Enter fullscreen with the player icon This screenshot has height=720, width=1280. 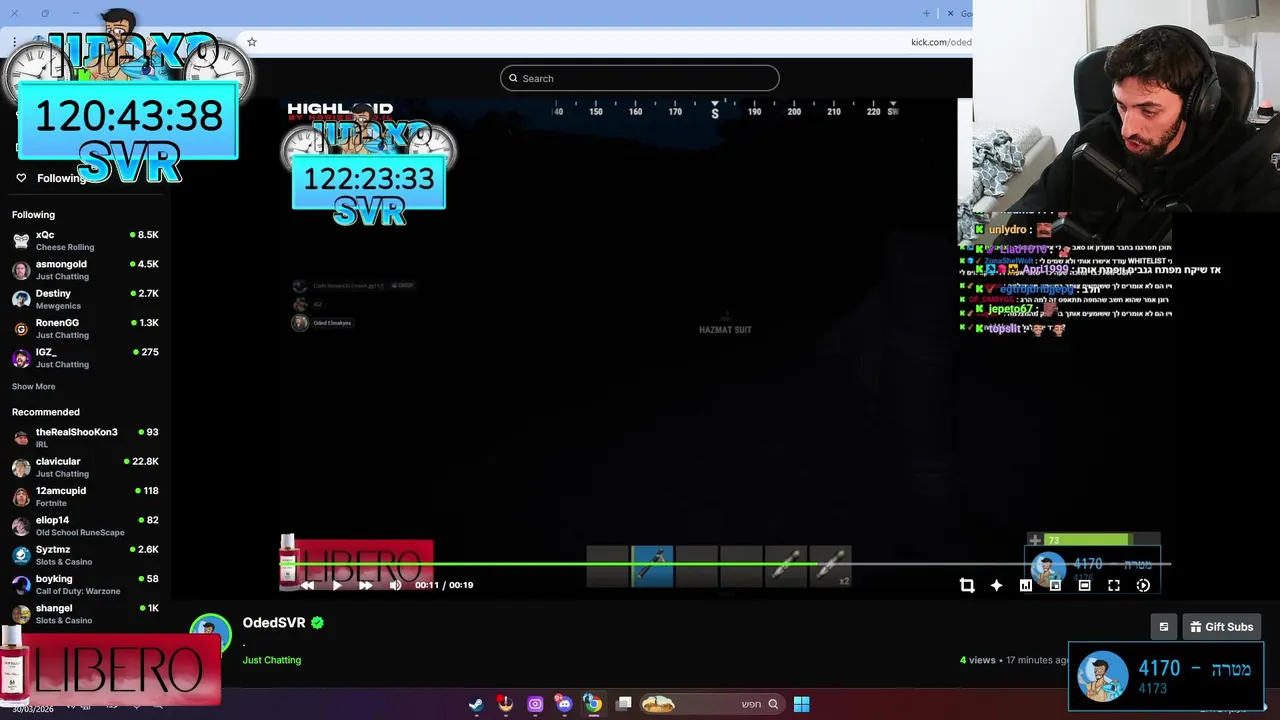[x=1114, y=585]
